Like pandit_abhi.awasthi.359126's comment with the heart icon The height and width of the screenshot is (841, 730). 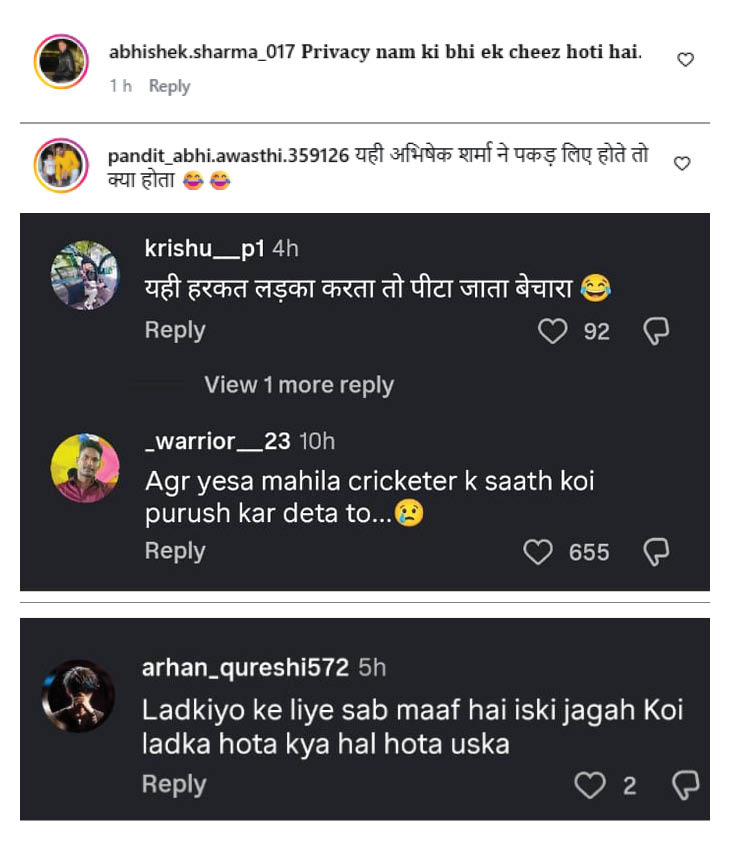[x=685, y=160]
